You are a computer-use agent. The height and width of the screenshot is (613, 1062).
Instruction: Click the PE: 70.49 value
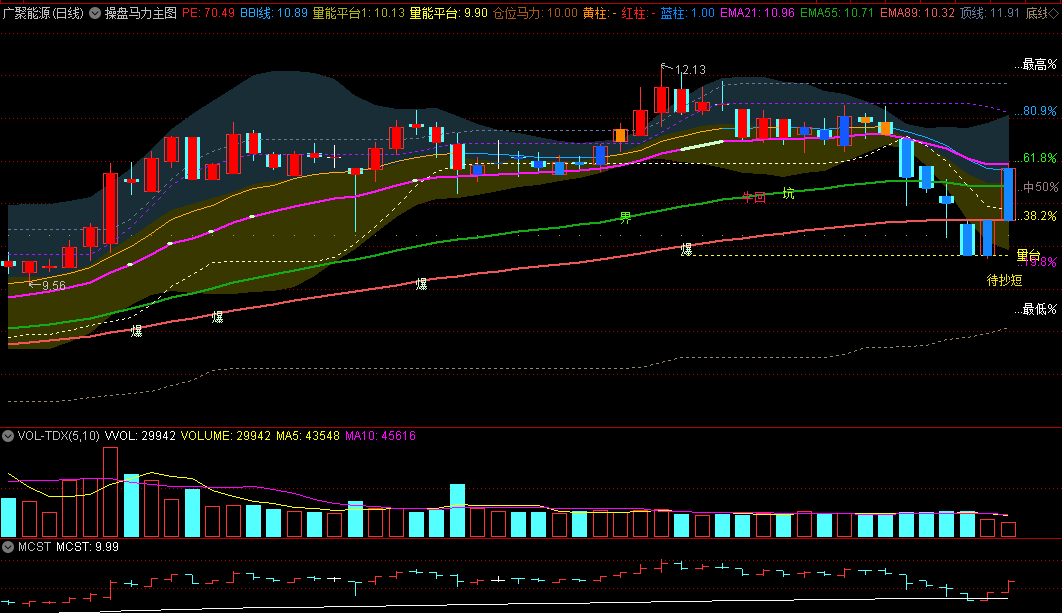pos(209,13)
